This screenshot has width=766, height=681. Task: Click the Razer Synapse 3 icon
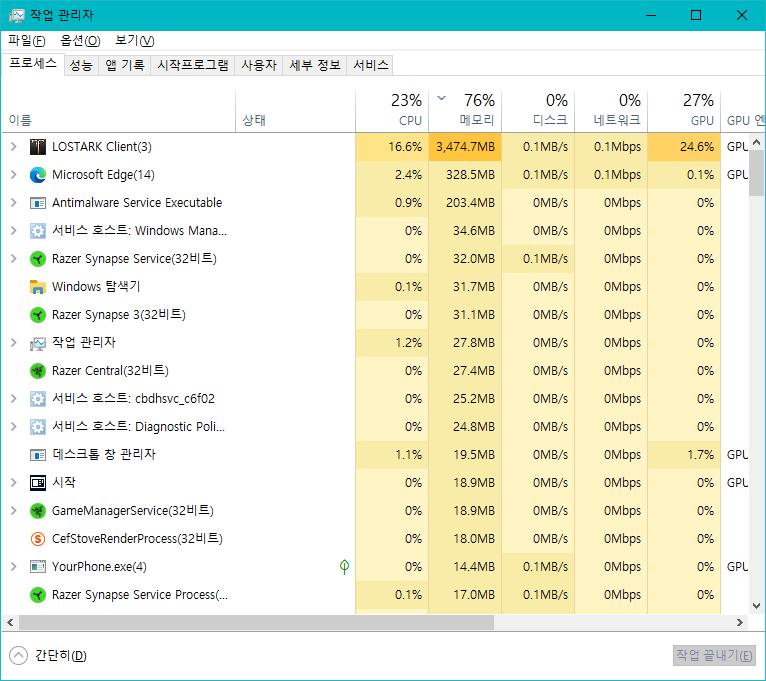point(38,315)
